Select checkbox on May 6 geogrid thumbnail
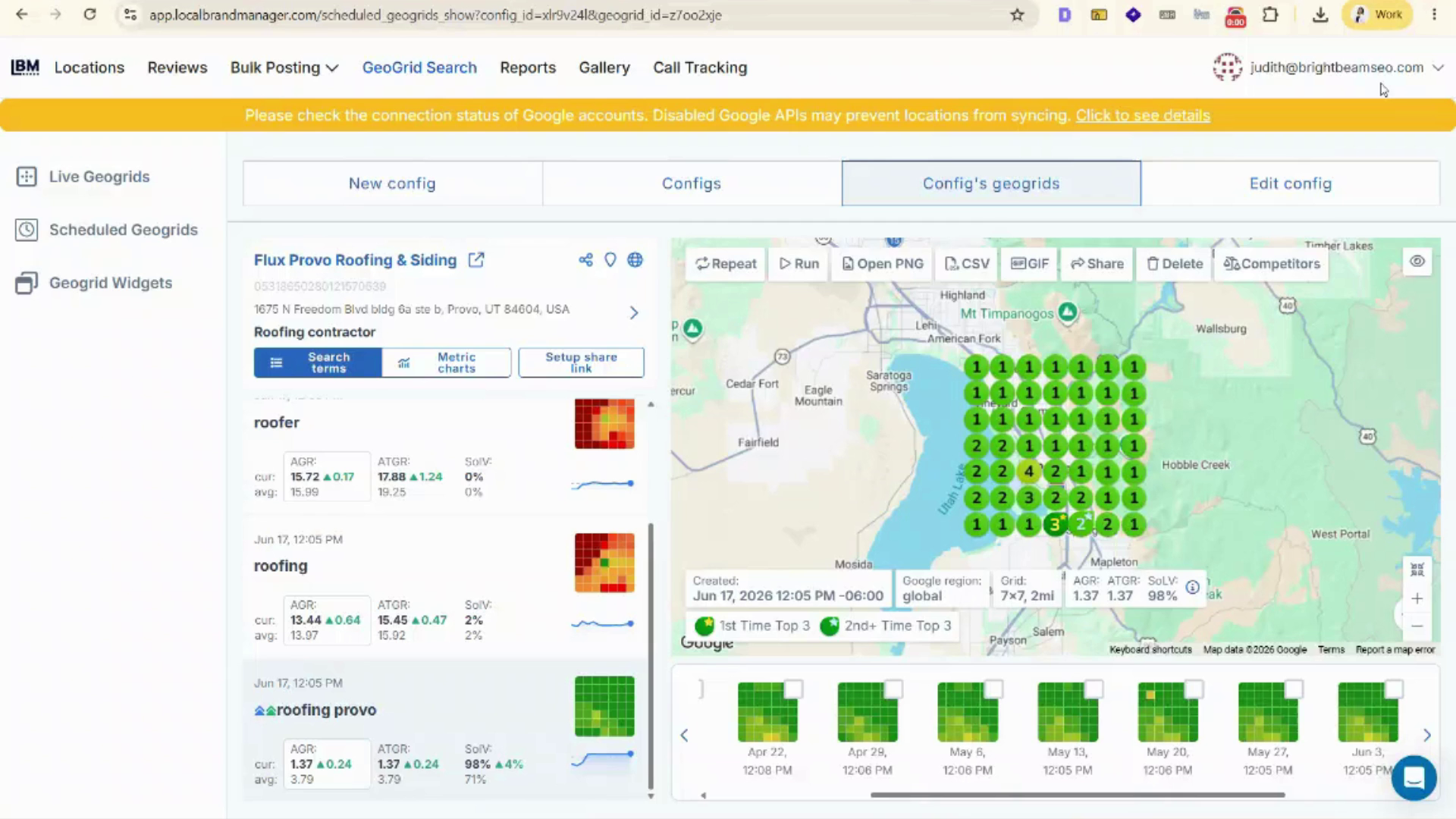The image size is (1456, 819). click(x=993, y=689)
